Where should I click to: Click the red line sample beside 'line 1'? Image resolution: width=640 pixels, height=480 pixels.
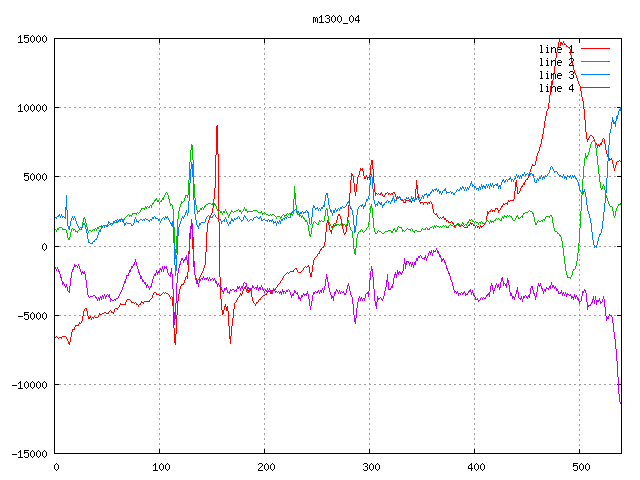tap(595, 48)
